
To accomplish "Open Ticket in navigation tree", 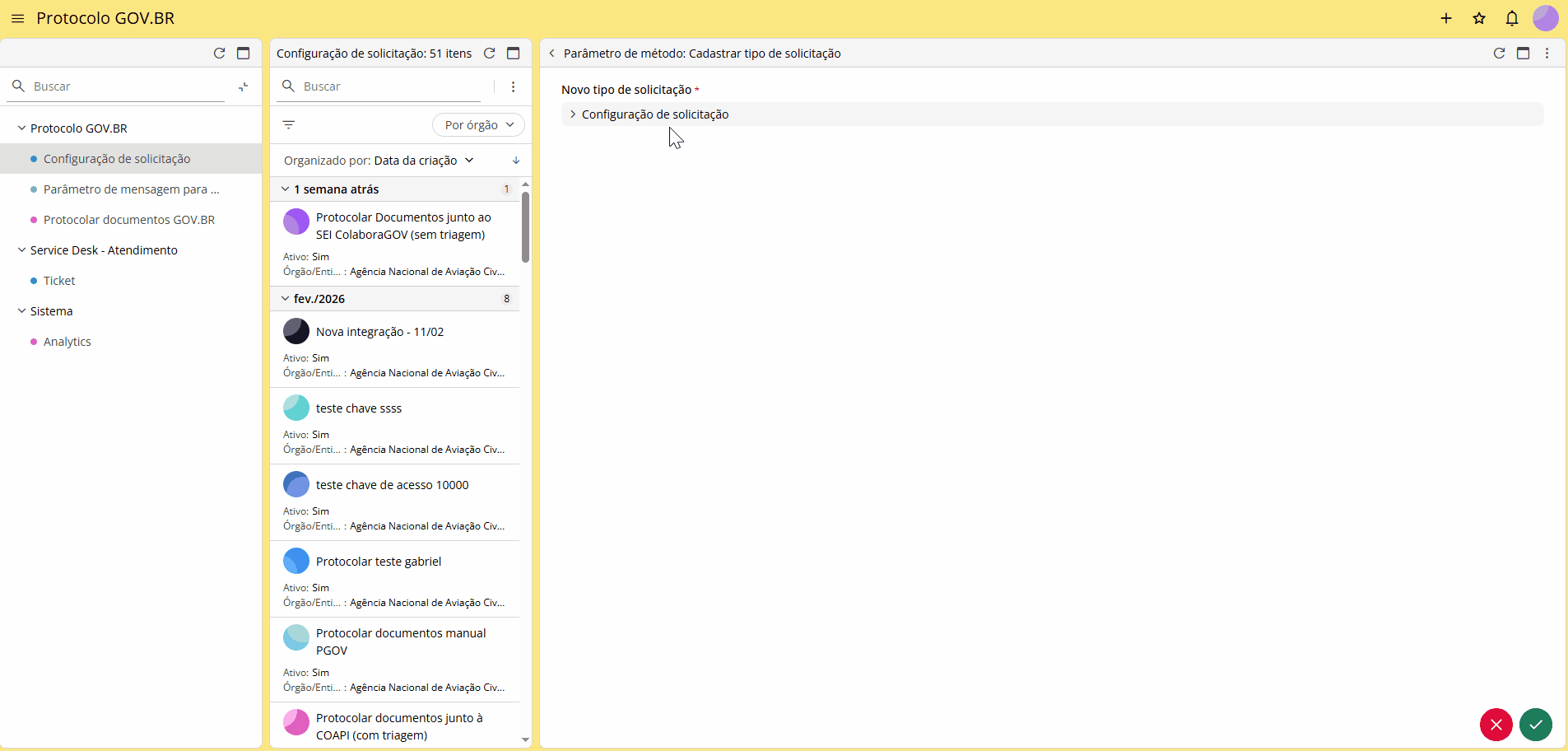I will tap(131, 281).
